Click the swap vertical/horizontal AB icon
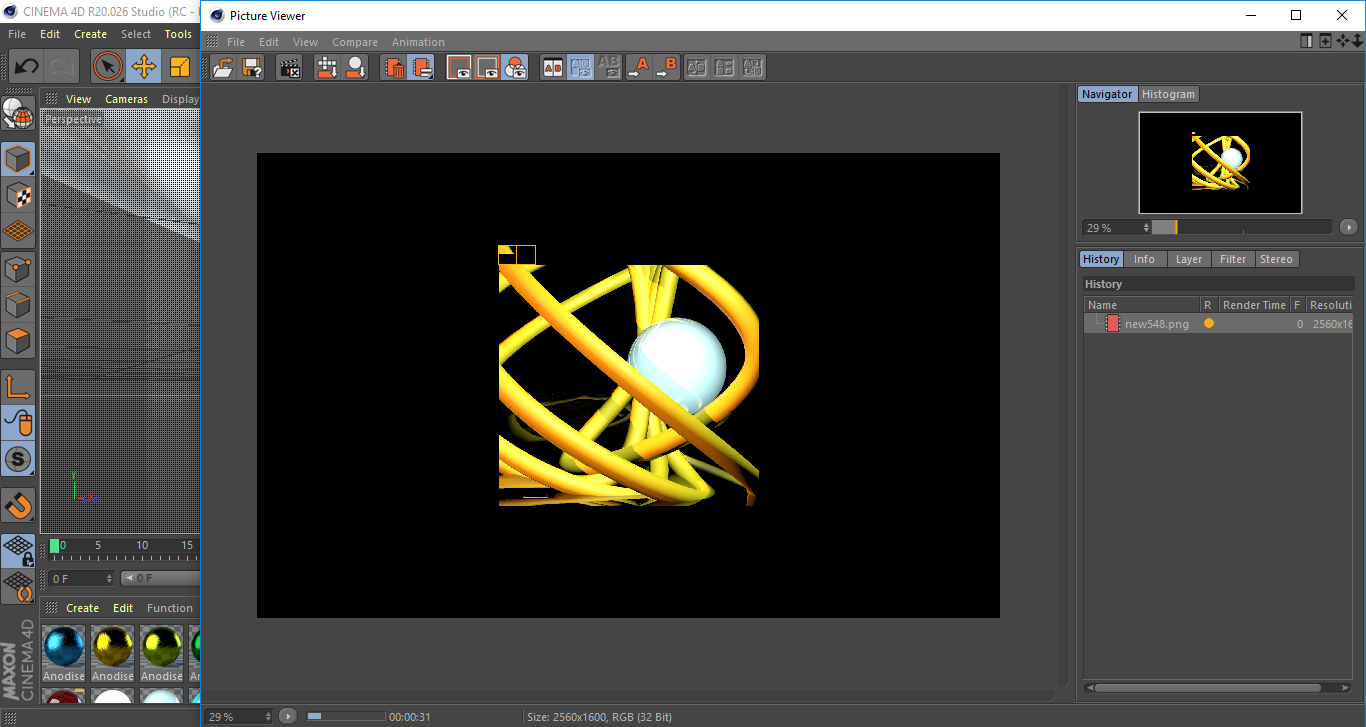Viewport: 1366px width, 727px height. pyautogui.click(x=753, y=68)
